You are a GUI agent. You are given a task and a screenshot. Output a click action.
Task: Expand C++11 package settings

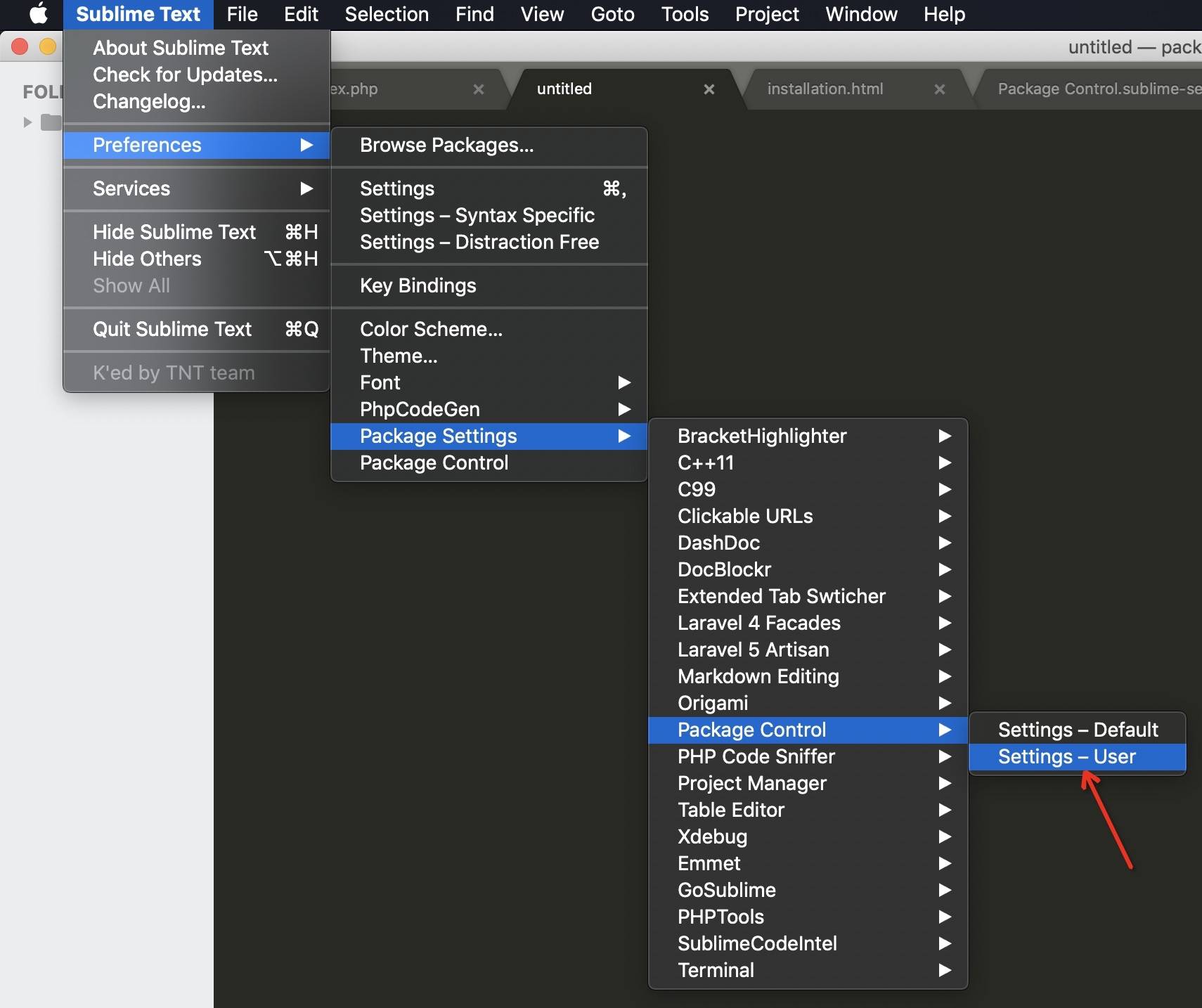[808, 463]
